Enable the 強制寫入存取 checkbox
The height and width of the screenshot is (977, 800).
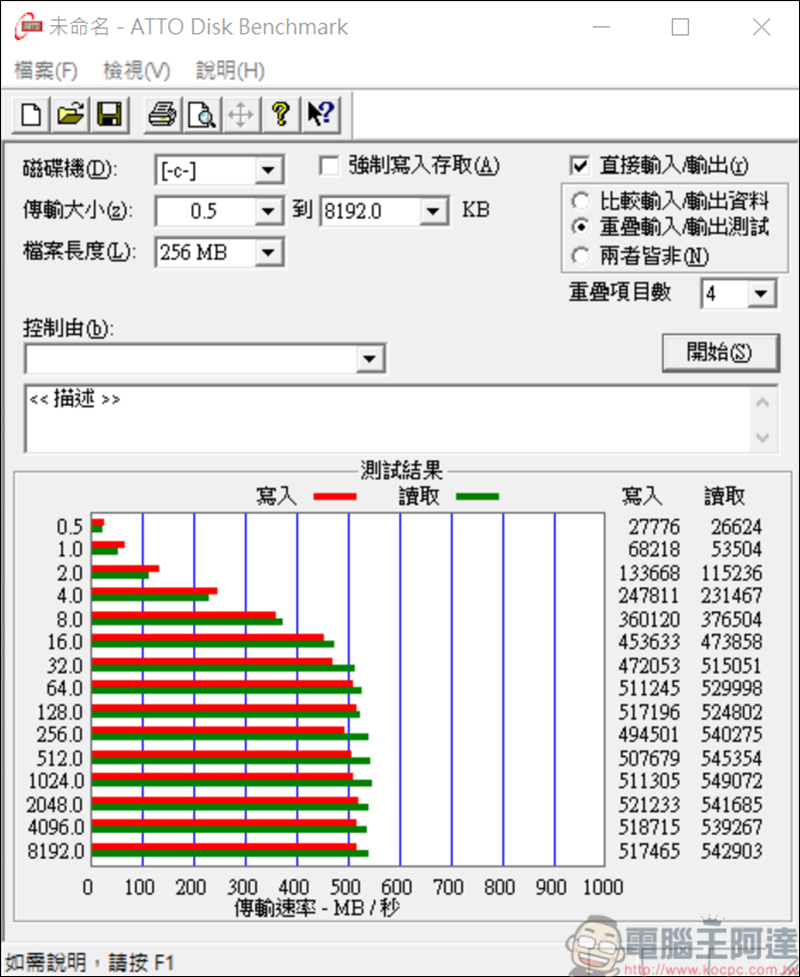[x=329, y=166]
